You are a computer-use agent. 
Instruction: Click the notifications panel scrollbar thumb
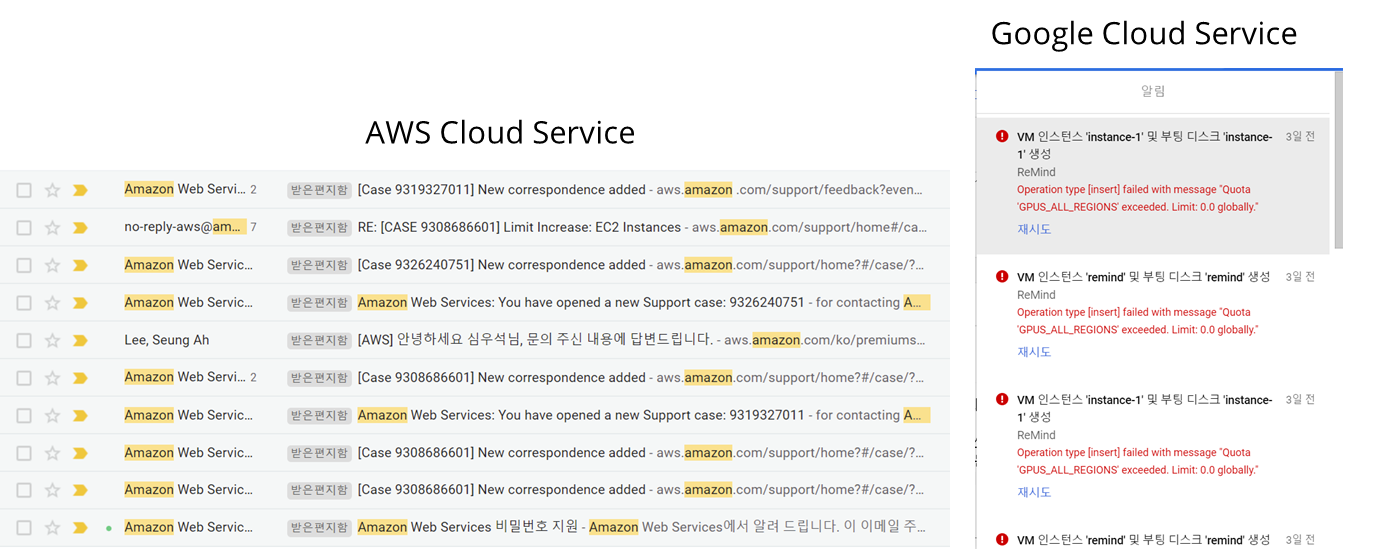(1338, 160)
